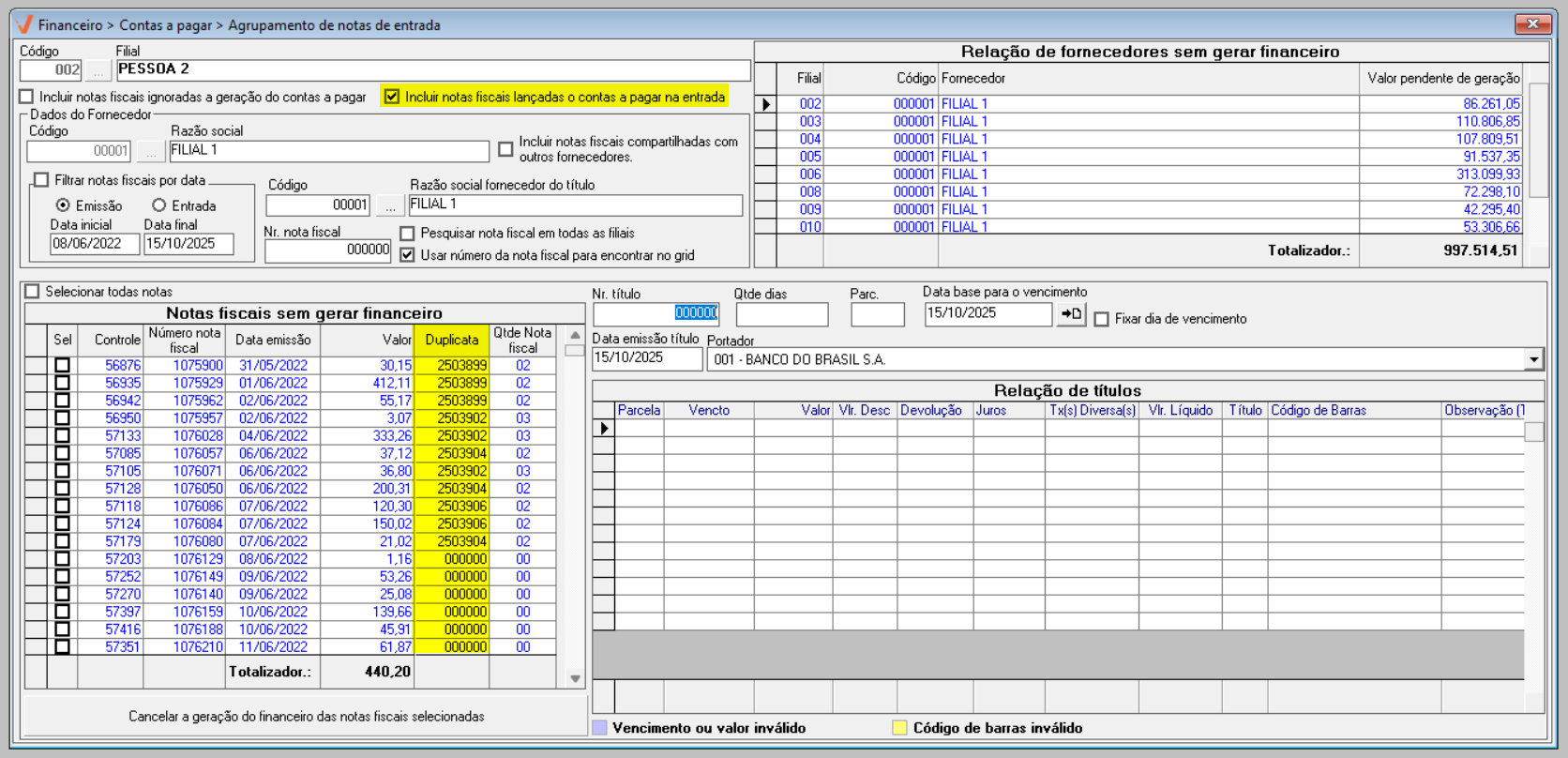Click the application logo in title bar
The image size is (1568, 758).
pos(24,24)
